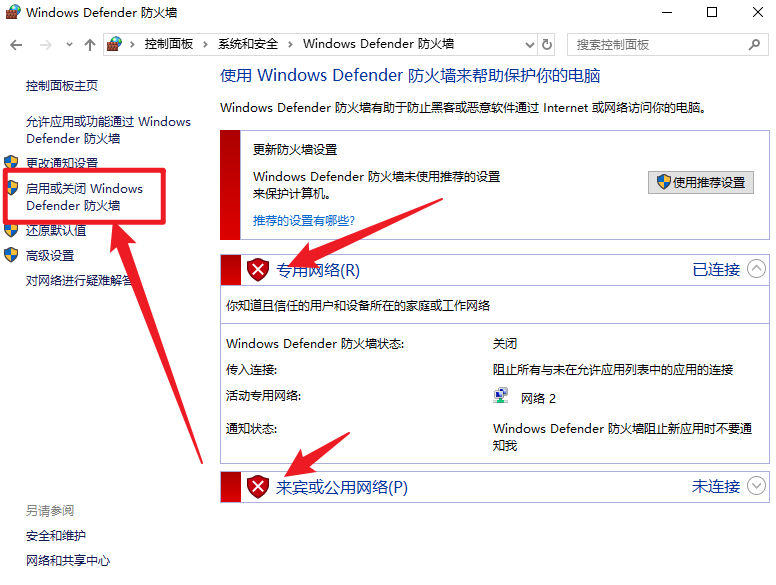The width and height of the screenshot is (776, 585).
Task: Click 关闭 firewall state value
Action: tap(505, 343)
